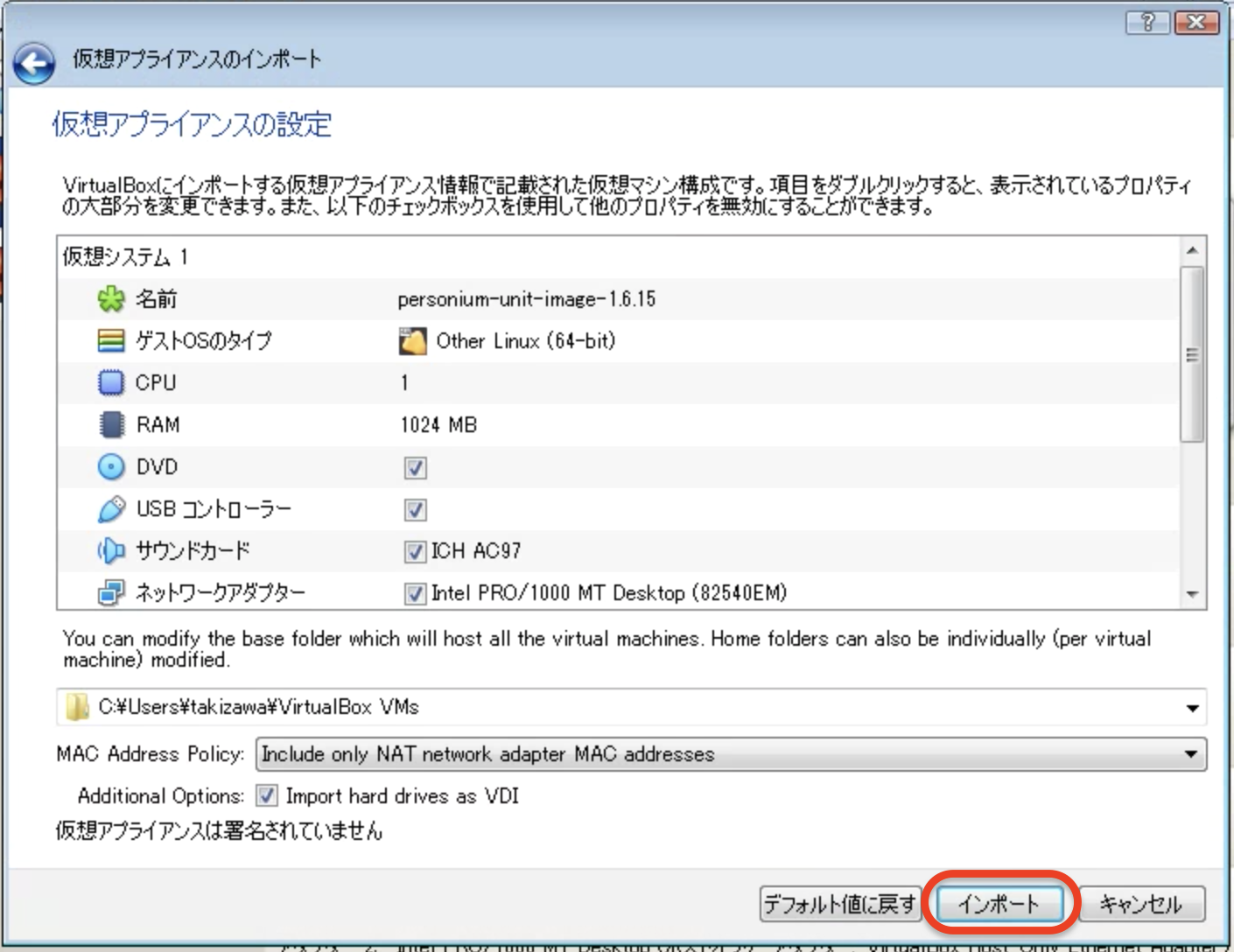Click the 仮想アプライアンスは署名されていません text
The image size is (1234, 952).
click(x=219, y=830)
